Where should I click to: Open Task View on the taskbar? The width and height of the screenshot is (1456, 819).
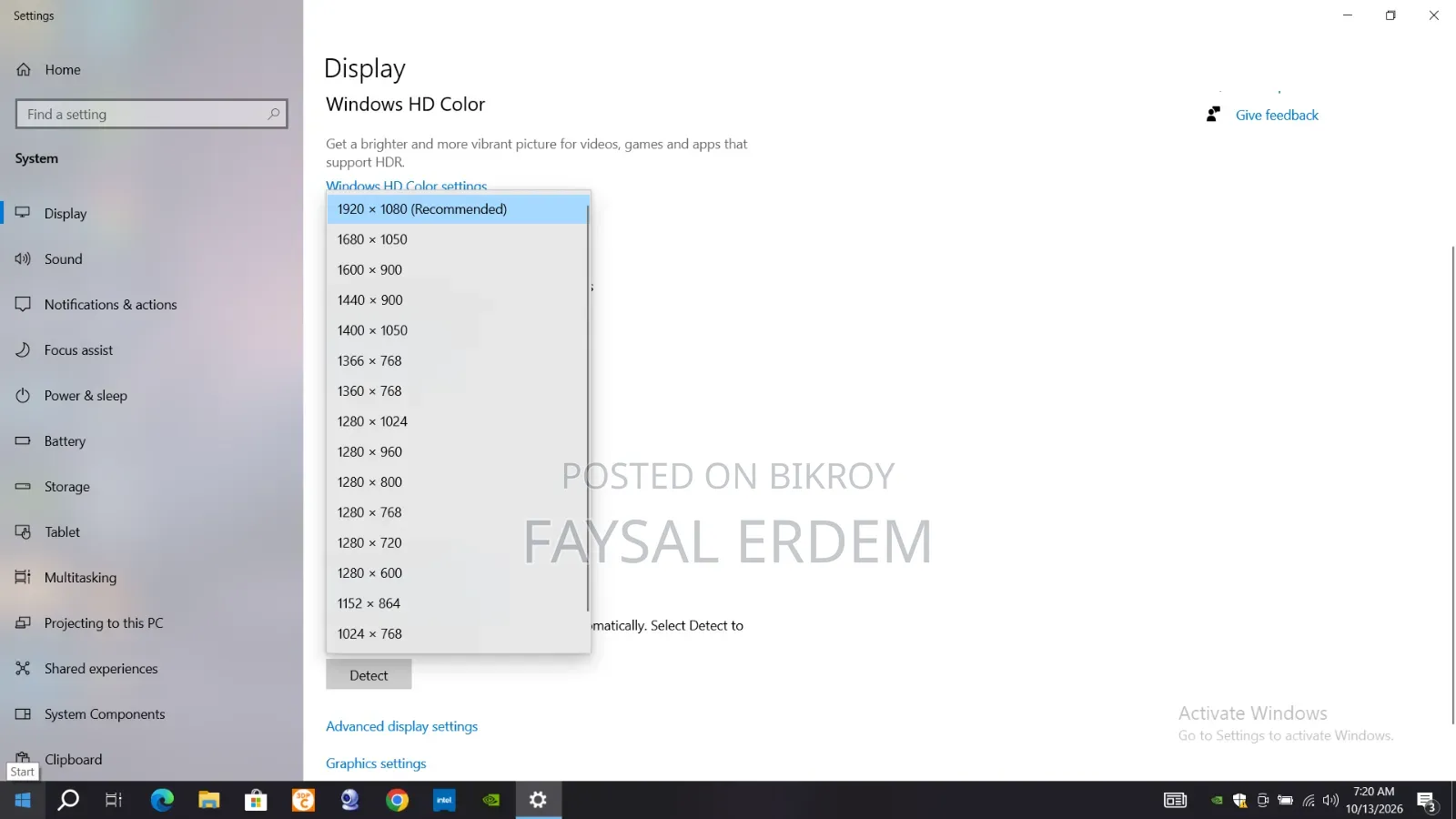pyautogui.click(x=114, y=800)
